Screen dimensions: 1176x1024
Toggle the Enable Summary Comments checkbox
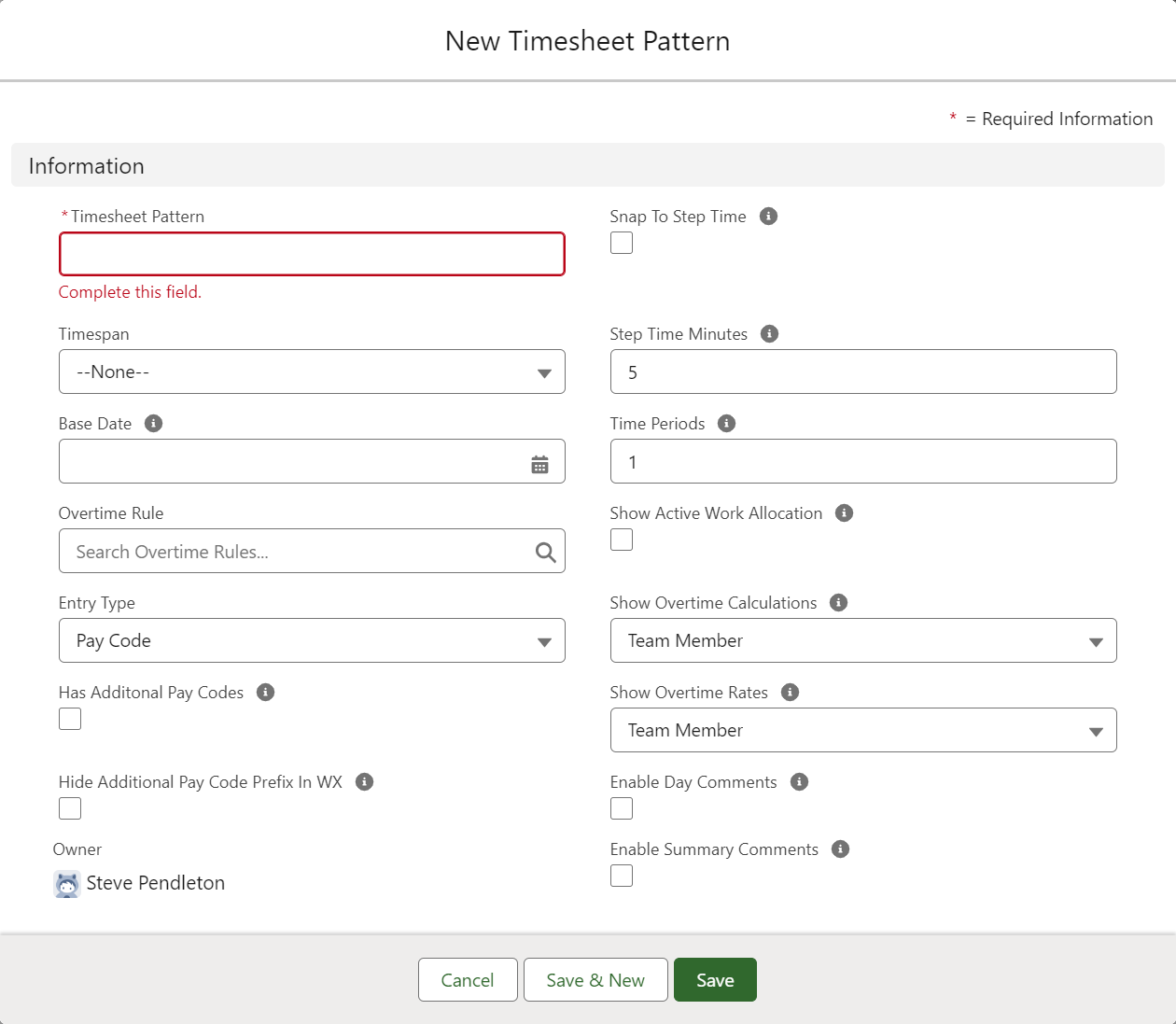[622, 876]
